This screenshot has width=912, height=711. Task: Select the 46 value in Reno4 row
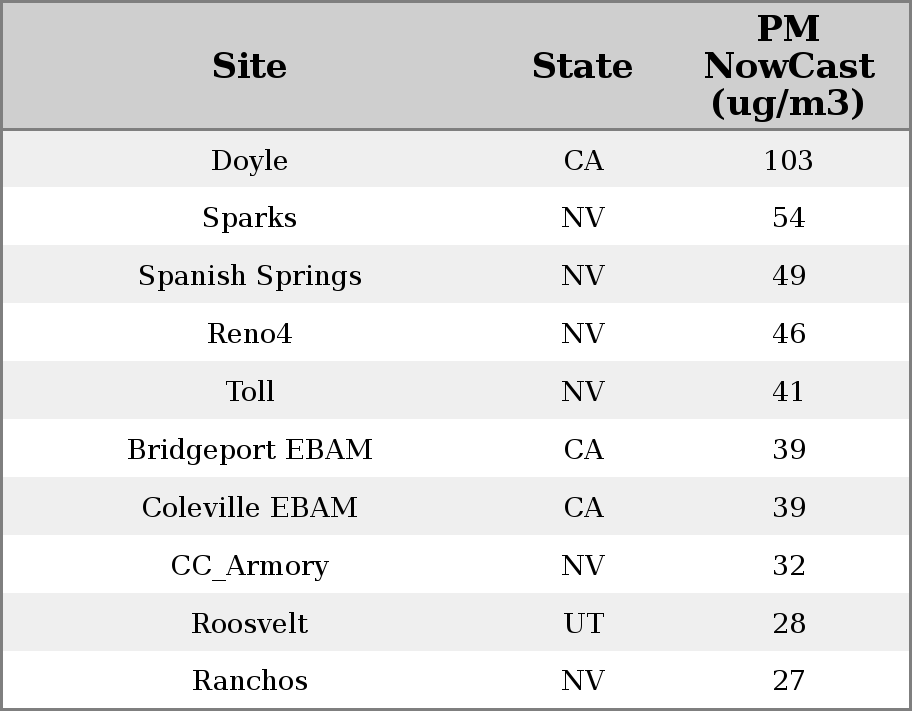(788, 334)
